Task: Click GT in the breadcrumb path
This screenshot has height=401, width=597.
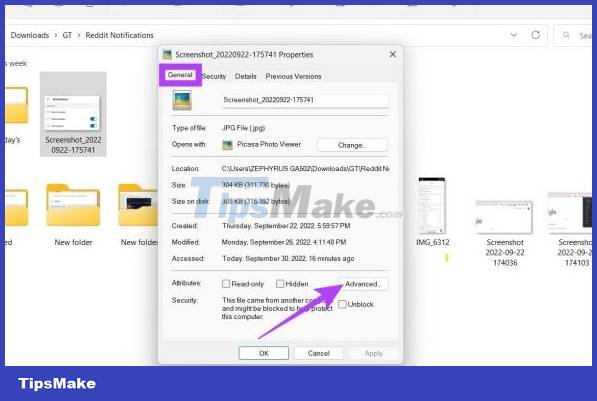Action: tap(67, 35)
